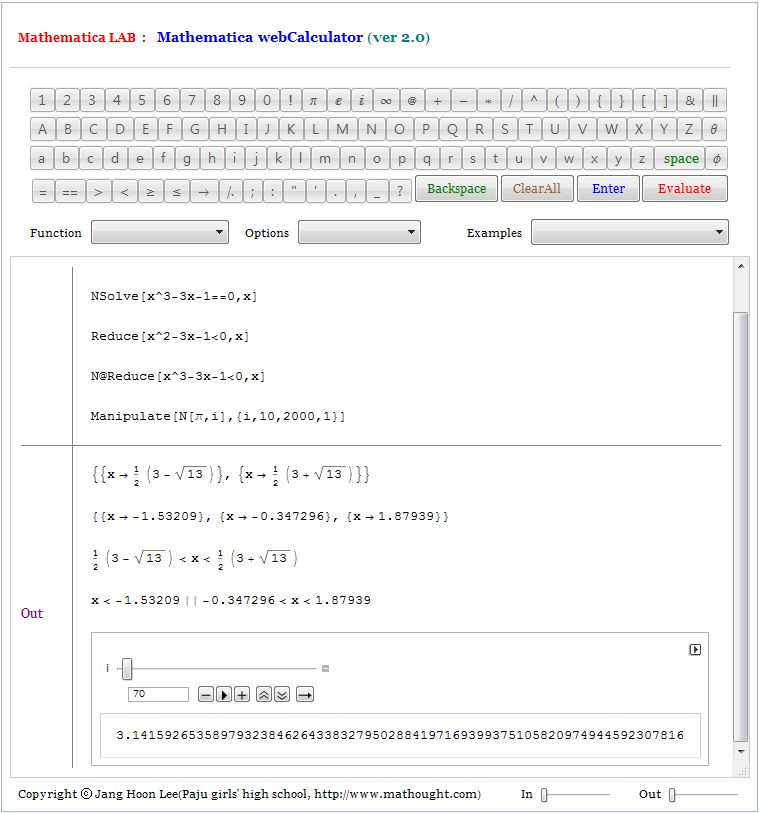
Task: Open the Function dropdown
Action: [160, 232]
